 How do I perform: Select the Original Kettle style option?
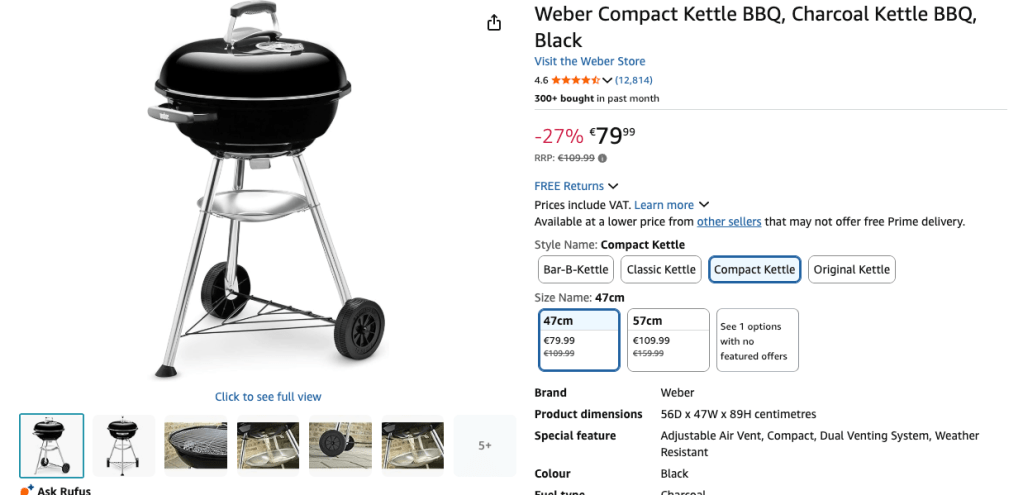(x=851, y=269)
